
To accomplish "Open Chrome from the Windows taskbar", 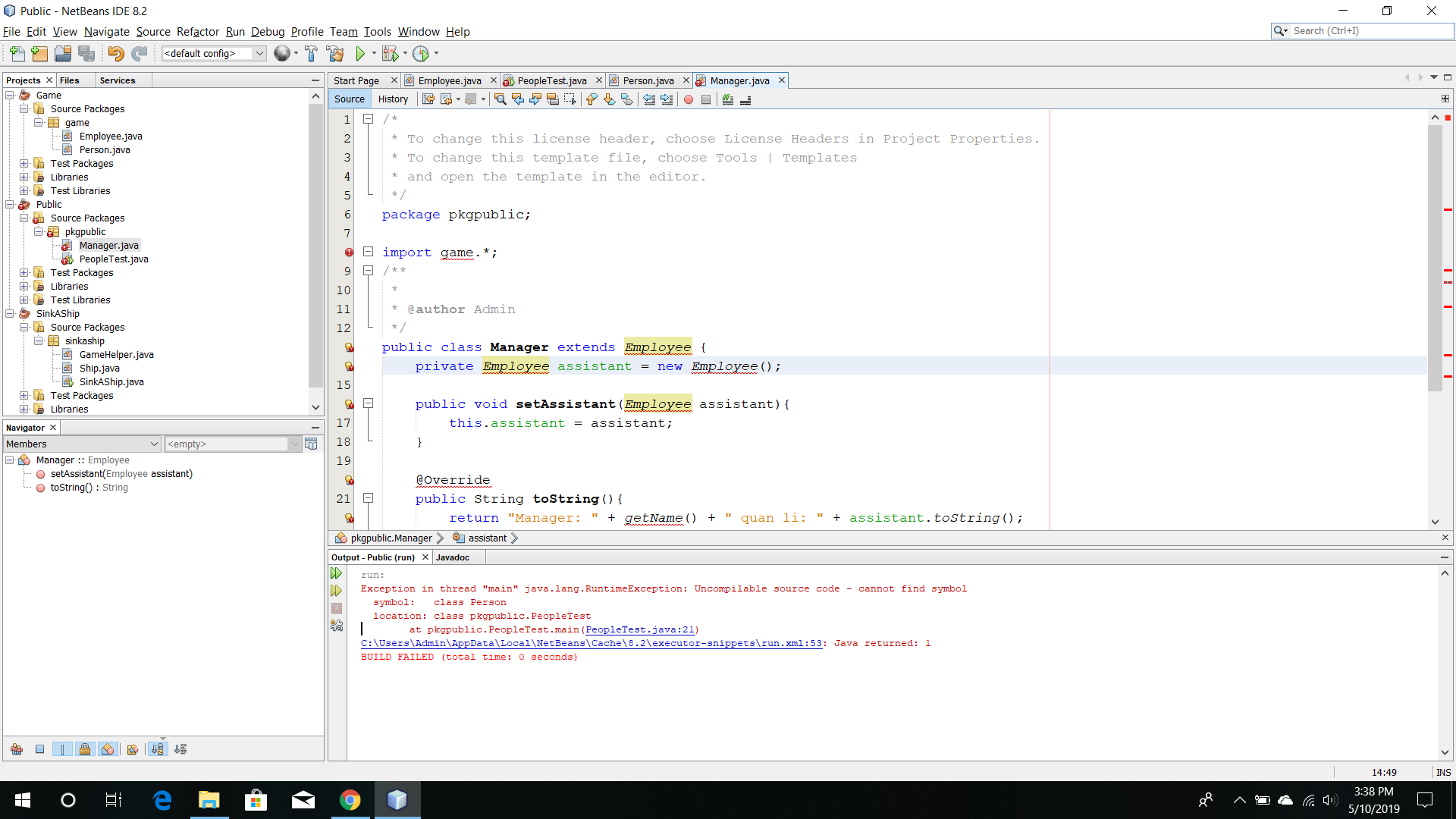I will [350, 800].
